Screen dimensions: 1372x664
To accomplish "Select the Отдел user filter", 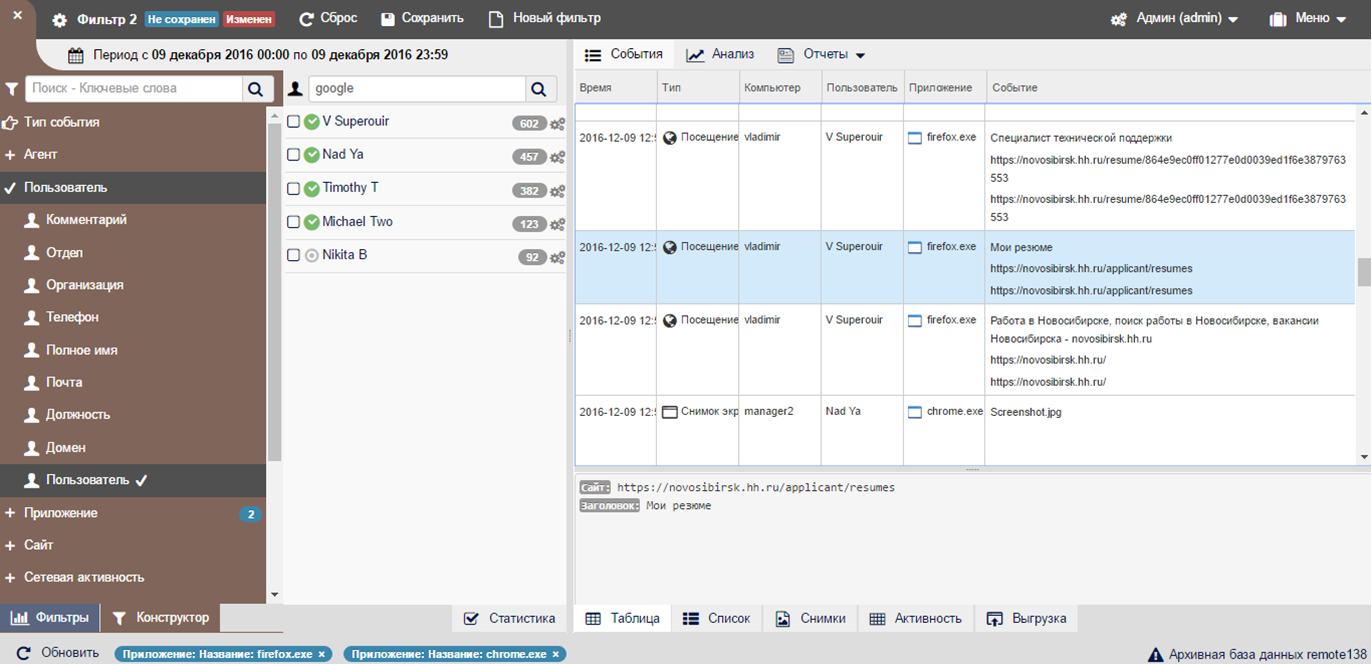I will point(133,253).
